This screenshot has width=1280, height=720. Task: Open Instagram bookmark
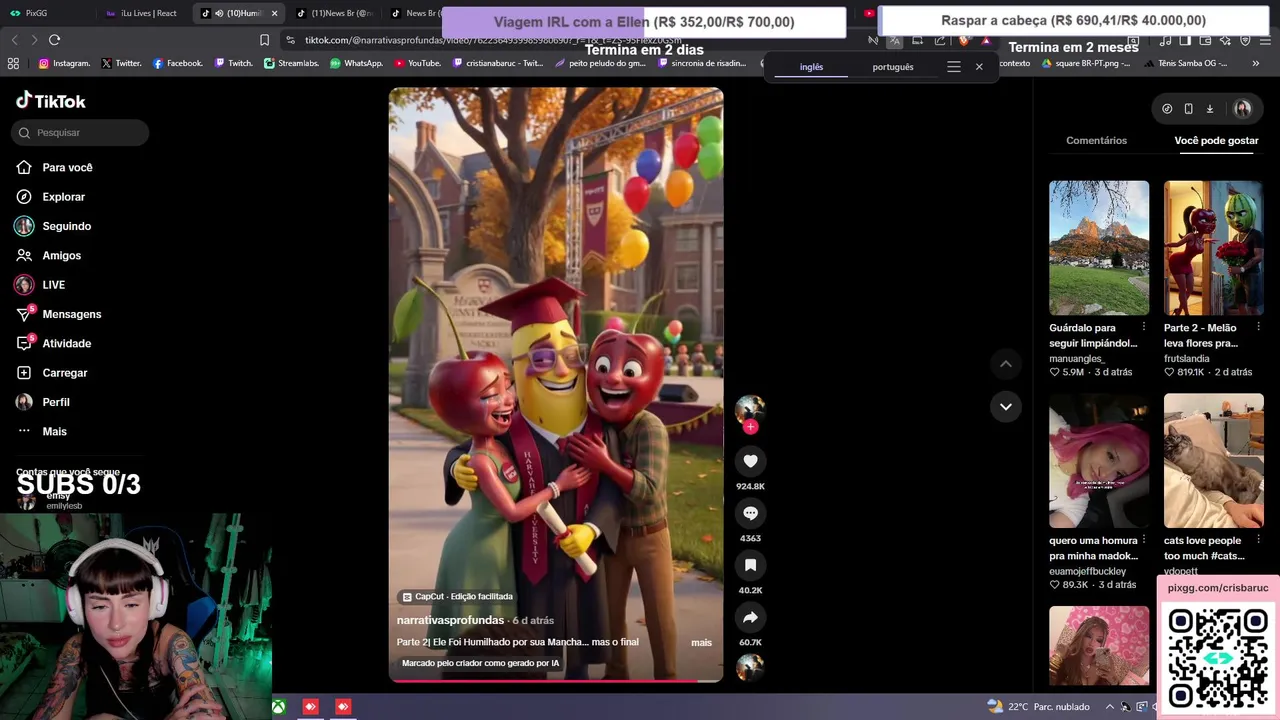[64, 63]
